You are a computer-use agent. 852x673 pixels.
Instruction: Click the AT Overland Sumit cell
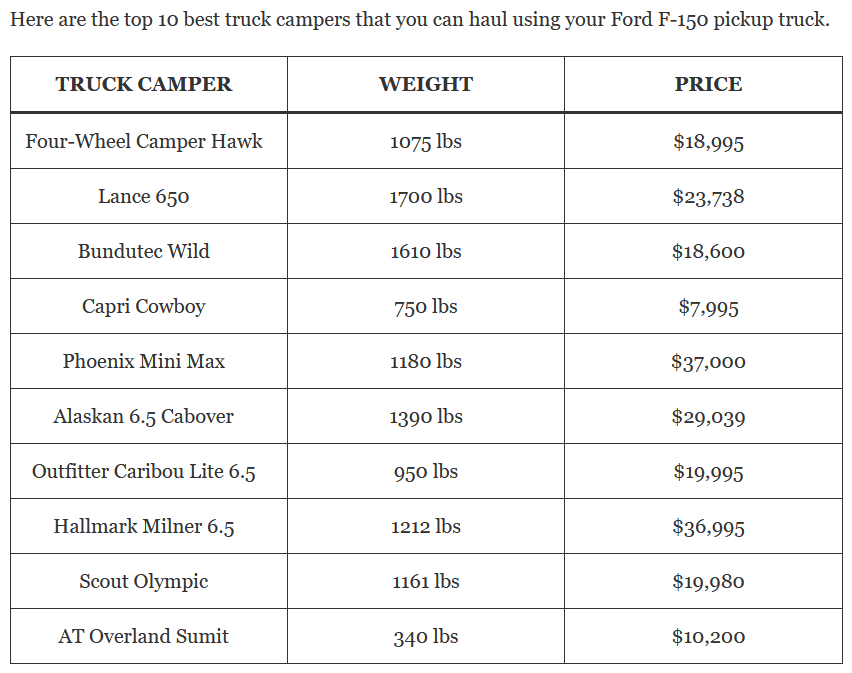tap(144, 637)
